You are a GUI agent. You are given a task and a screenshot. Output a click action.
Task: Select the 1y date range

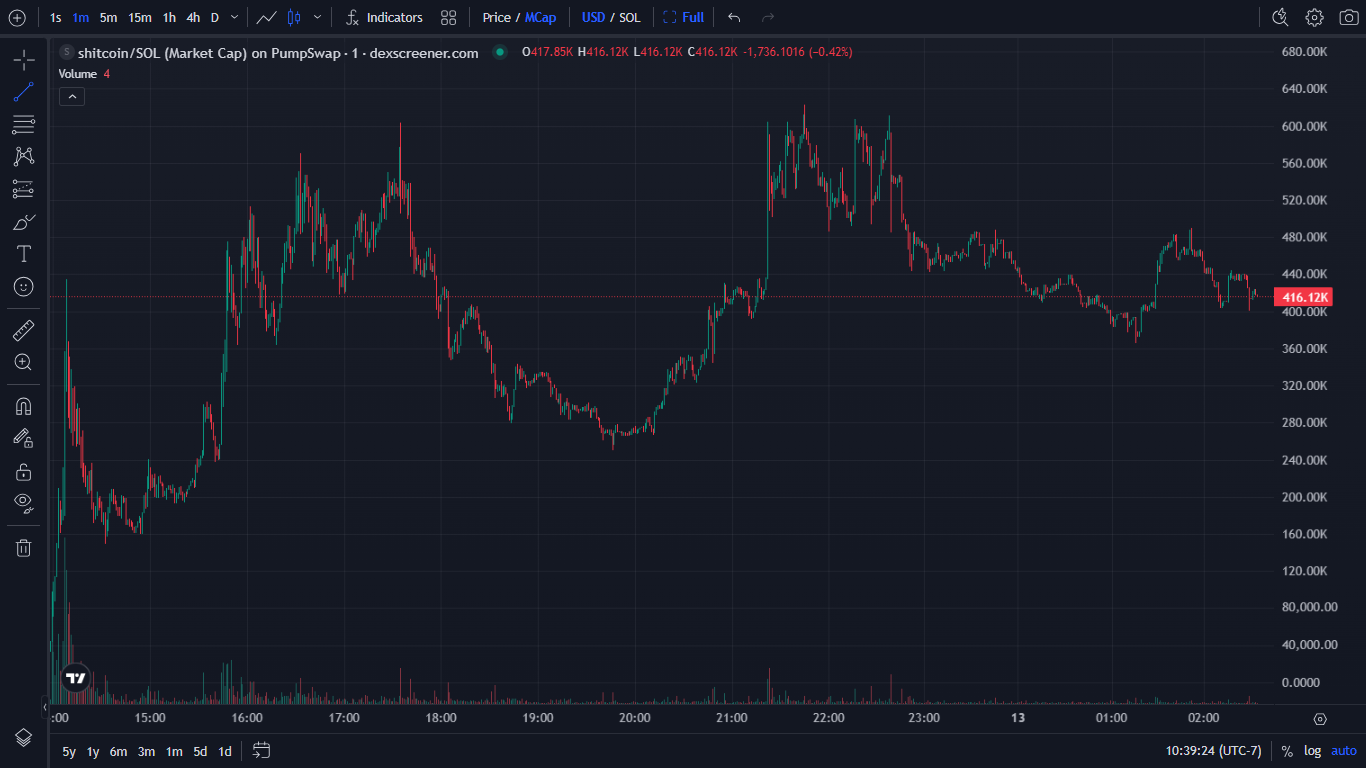click(93, 751)
